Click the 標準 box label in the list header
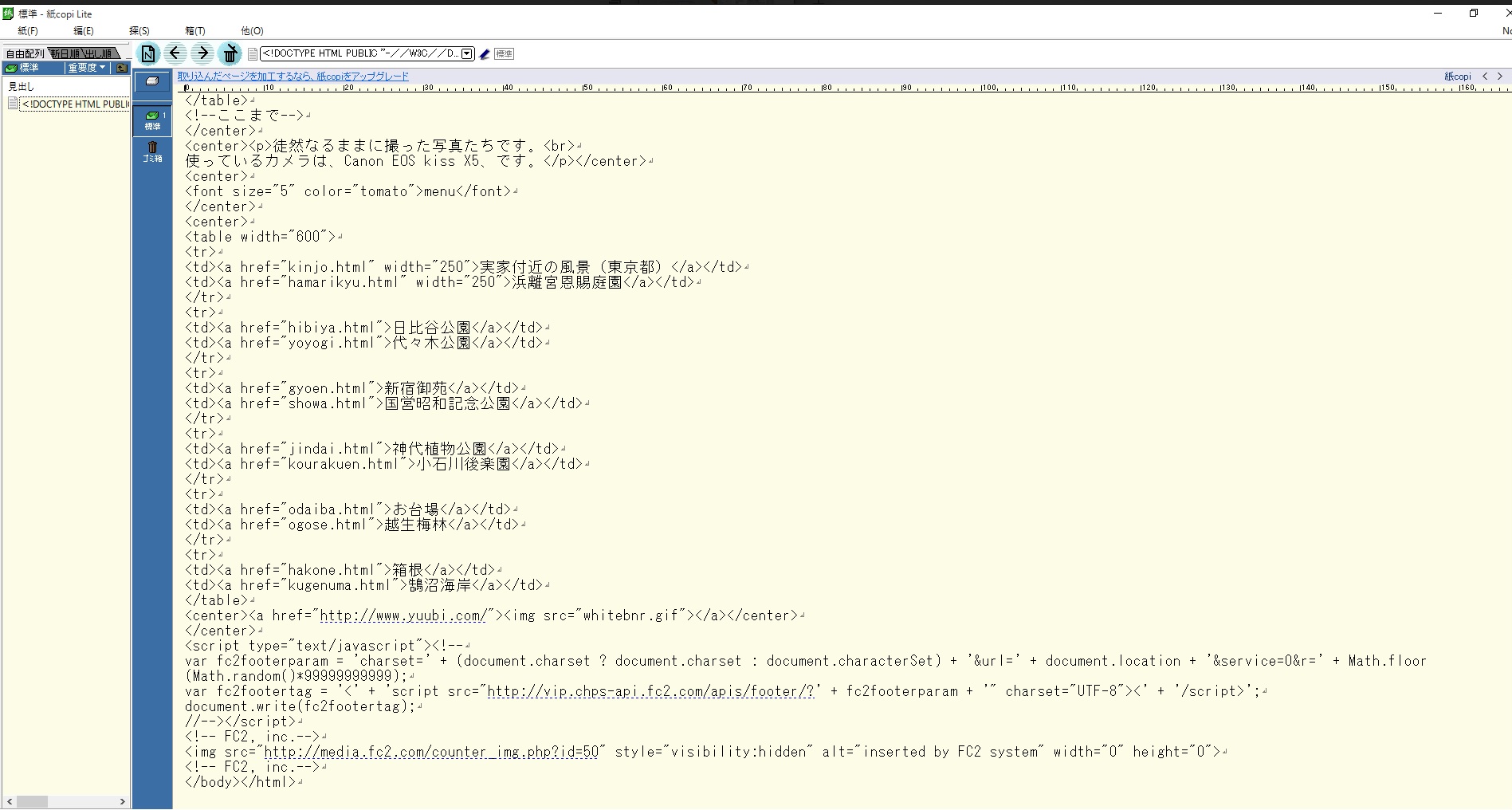Viewport: 1512px width, 810px height. point(29,68)
